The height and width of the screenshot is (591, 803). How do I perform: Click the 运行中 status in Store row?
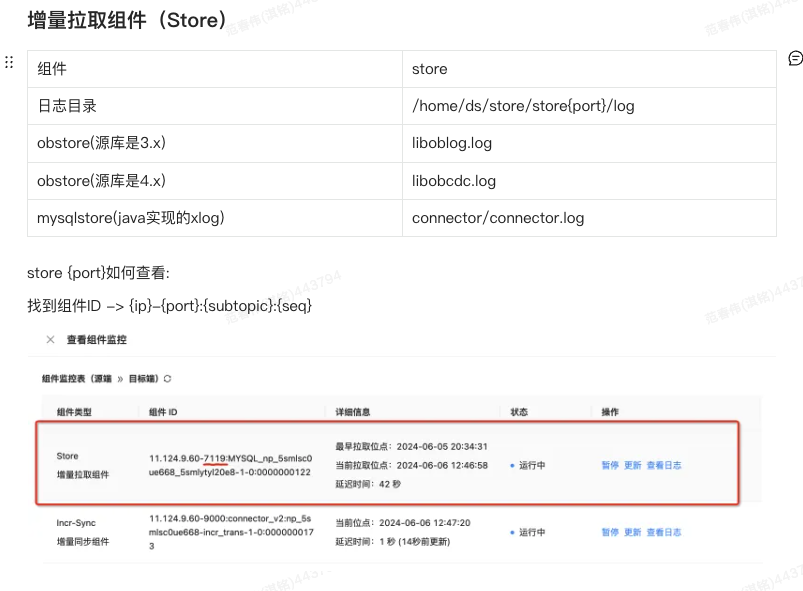click(x=528, y=465)
